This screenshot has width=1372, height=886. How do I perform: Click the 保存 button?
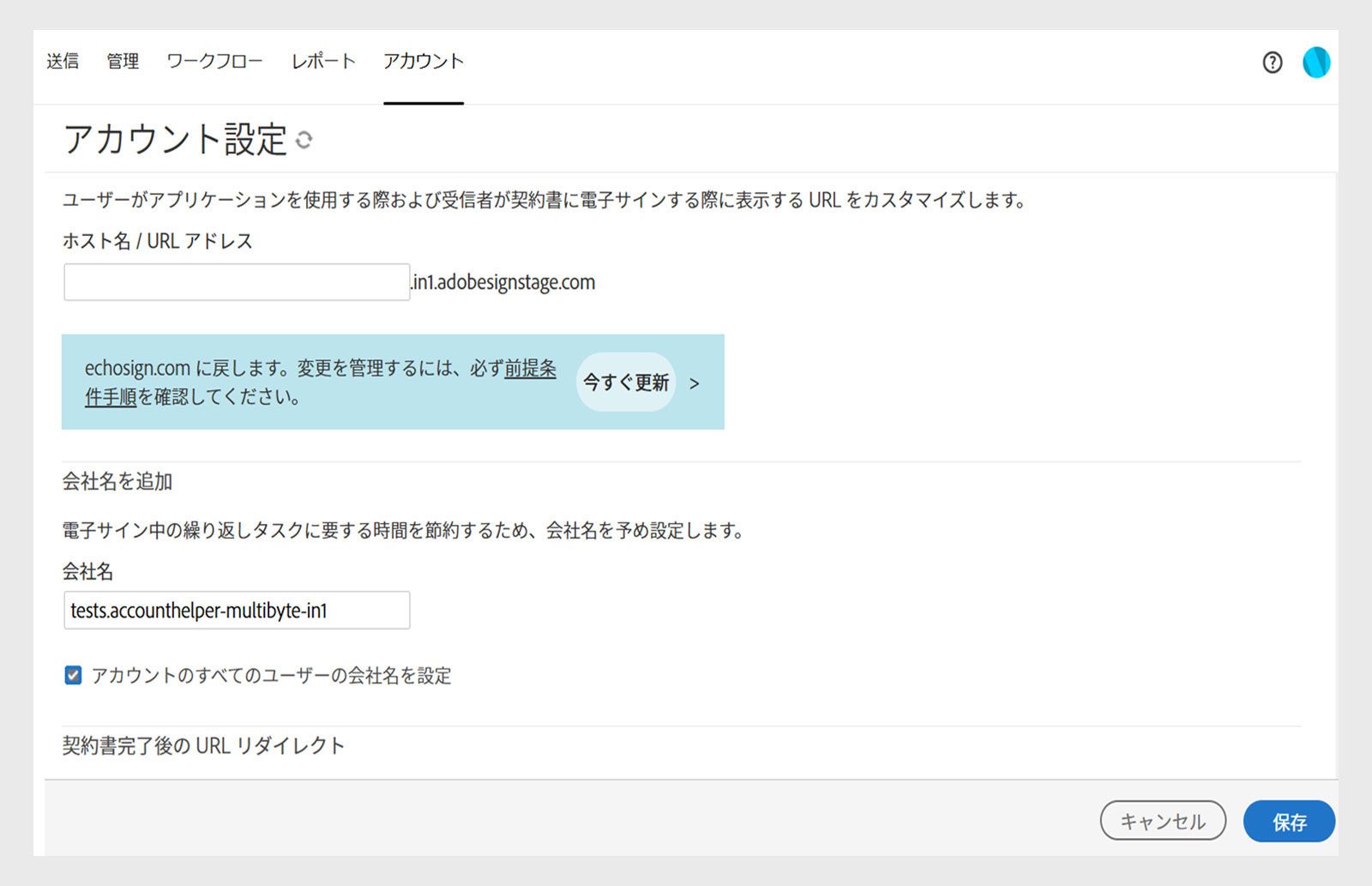1289,821
